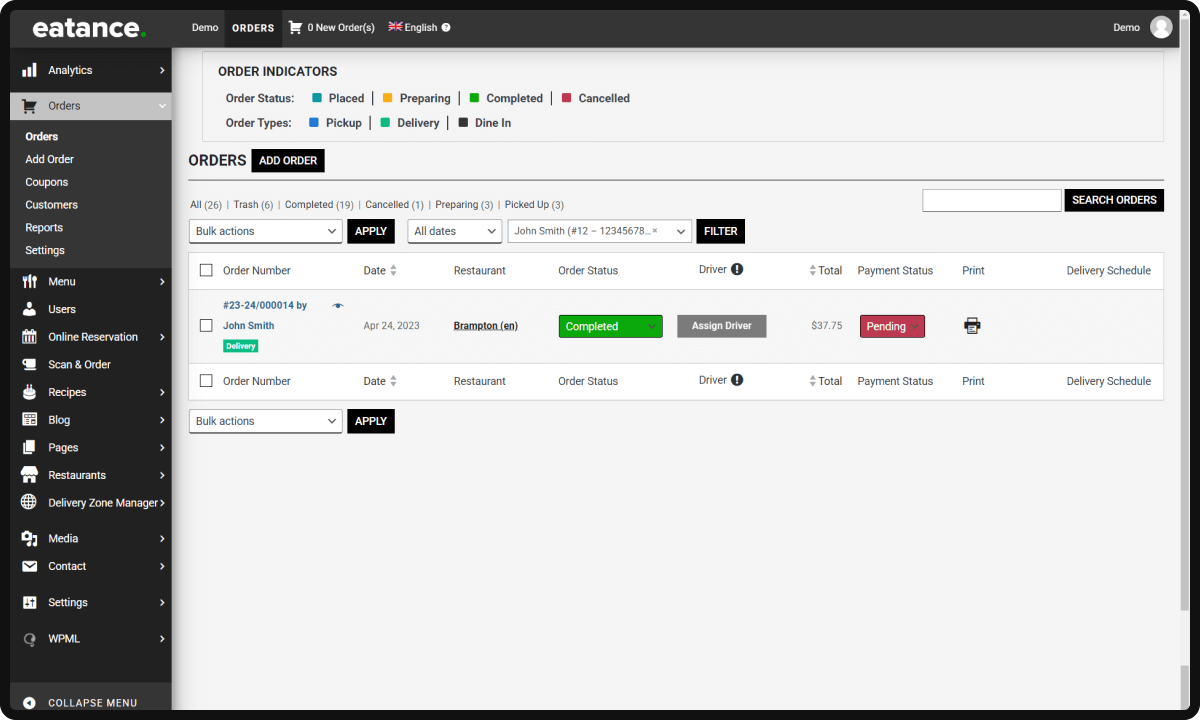1200x720 pixels.
Task: Change the Completed order status dropdown
Action: (610, 326)
